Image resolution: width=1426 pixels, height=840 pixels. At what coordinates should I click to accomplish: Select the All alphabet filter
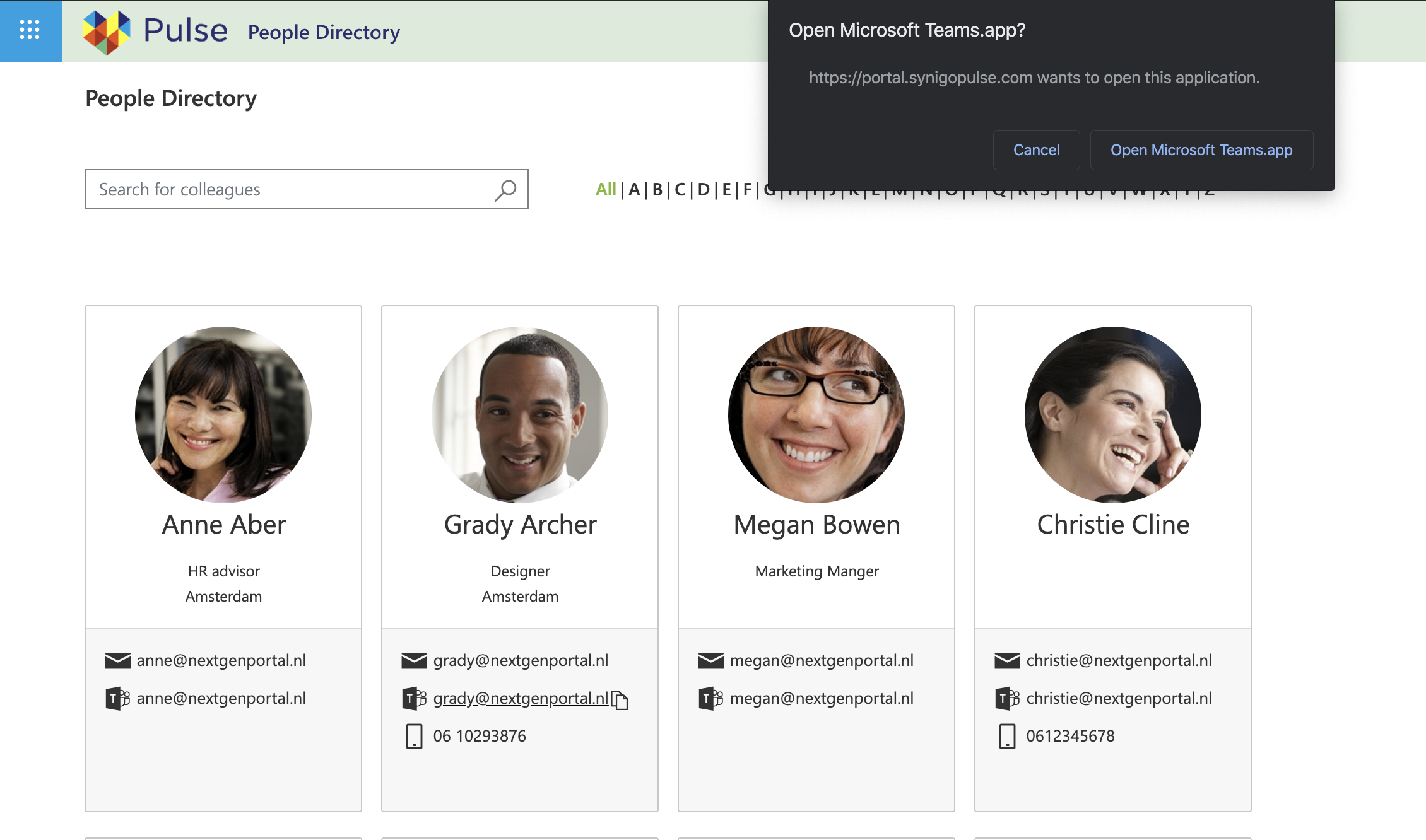pos(606,189)
